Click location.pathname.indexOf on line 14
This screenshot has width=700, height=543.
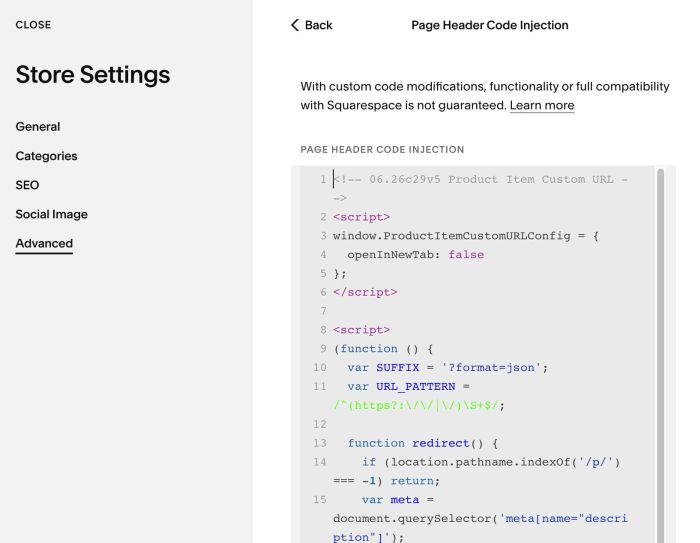pyautogui.click(x=480, y=462)
